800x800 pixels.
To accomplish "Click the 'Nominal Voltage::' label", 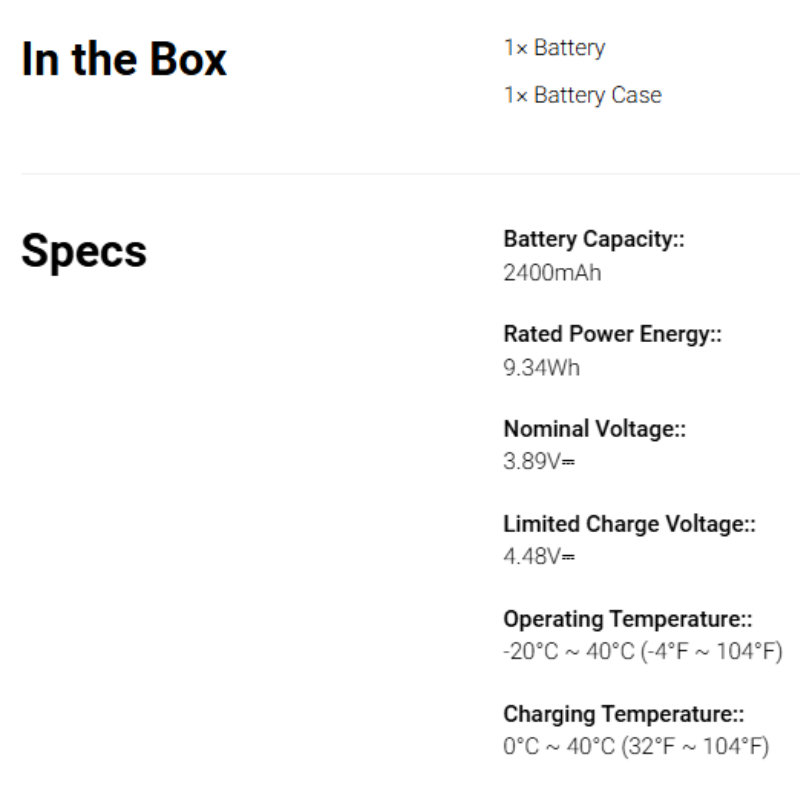I will [x=594, y=429].
